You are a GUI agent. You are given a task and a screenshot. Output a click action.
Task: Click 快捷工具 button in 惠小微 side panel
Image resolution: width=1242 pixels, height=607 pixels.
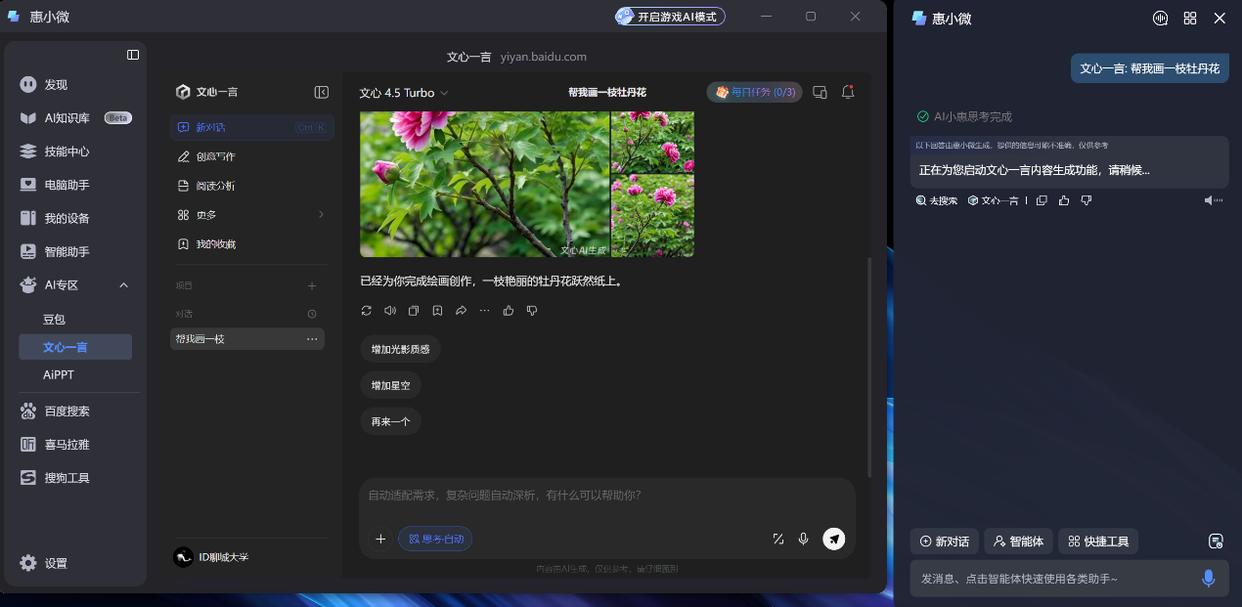tap(1098, 541)
